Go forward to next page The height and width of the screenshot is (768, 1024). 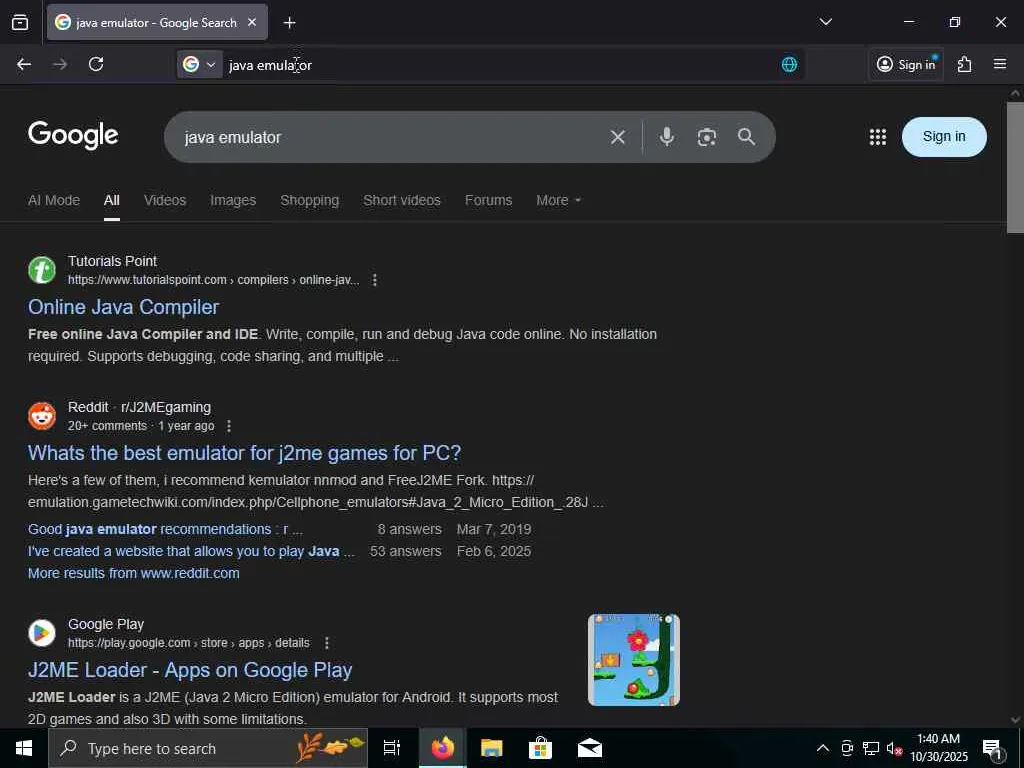[x=60, y=64]
